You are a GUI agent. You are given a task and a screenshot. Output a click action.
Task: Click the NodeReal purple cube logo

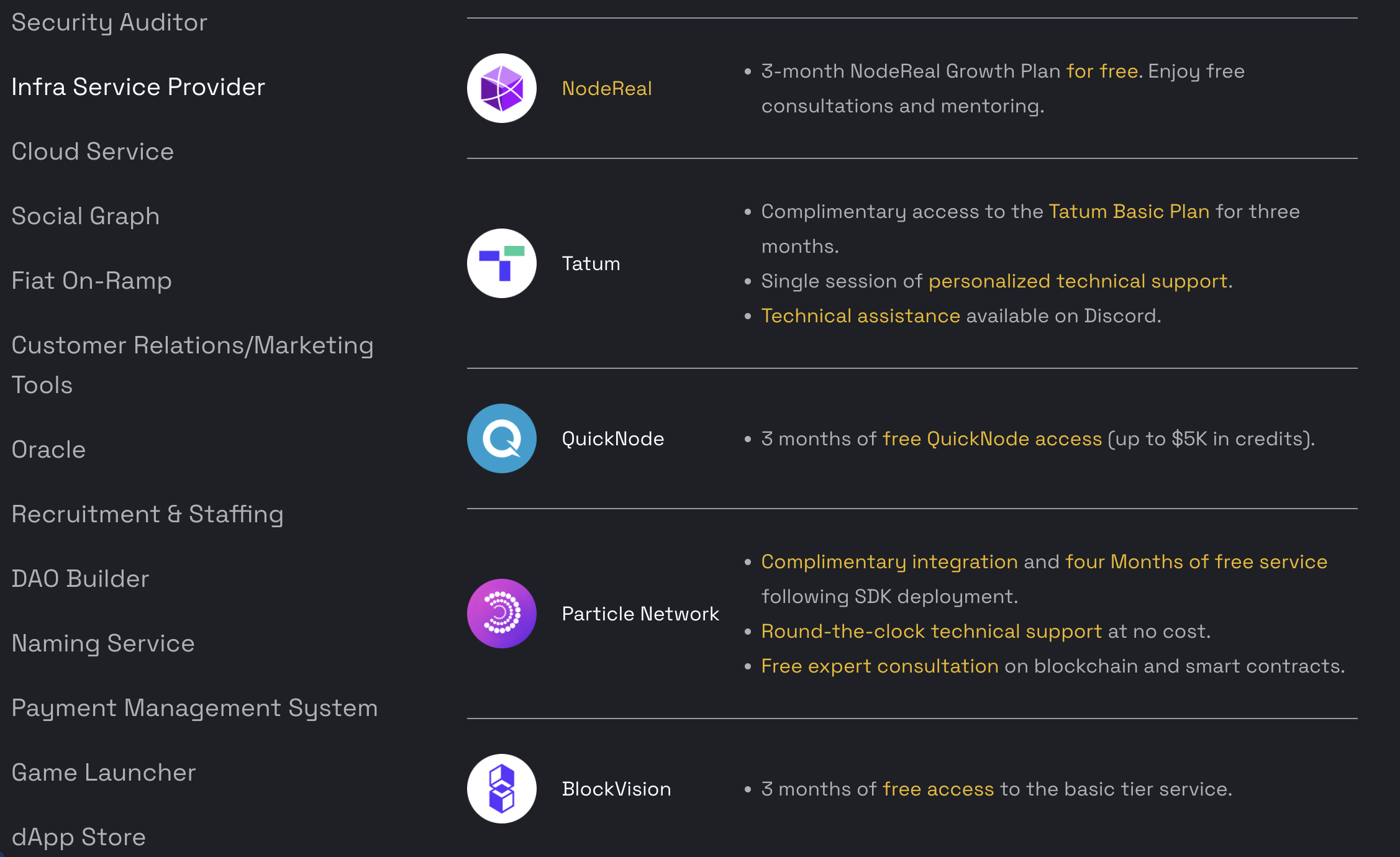502,88
